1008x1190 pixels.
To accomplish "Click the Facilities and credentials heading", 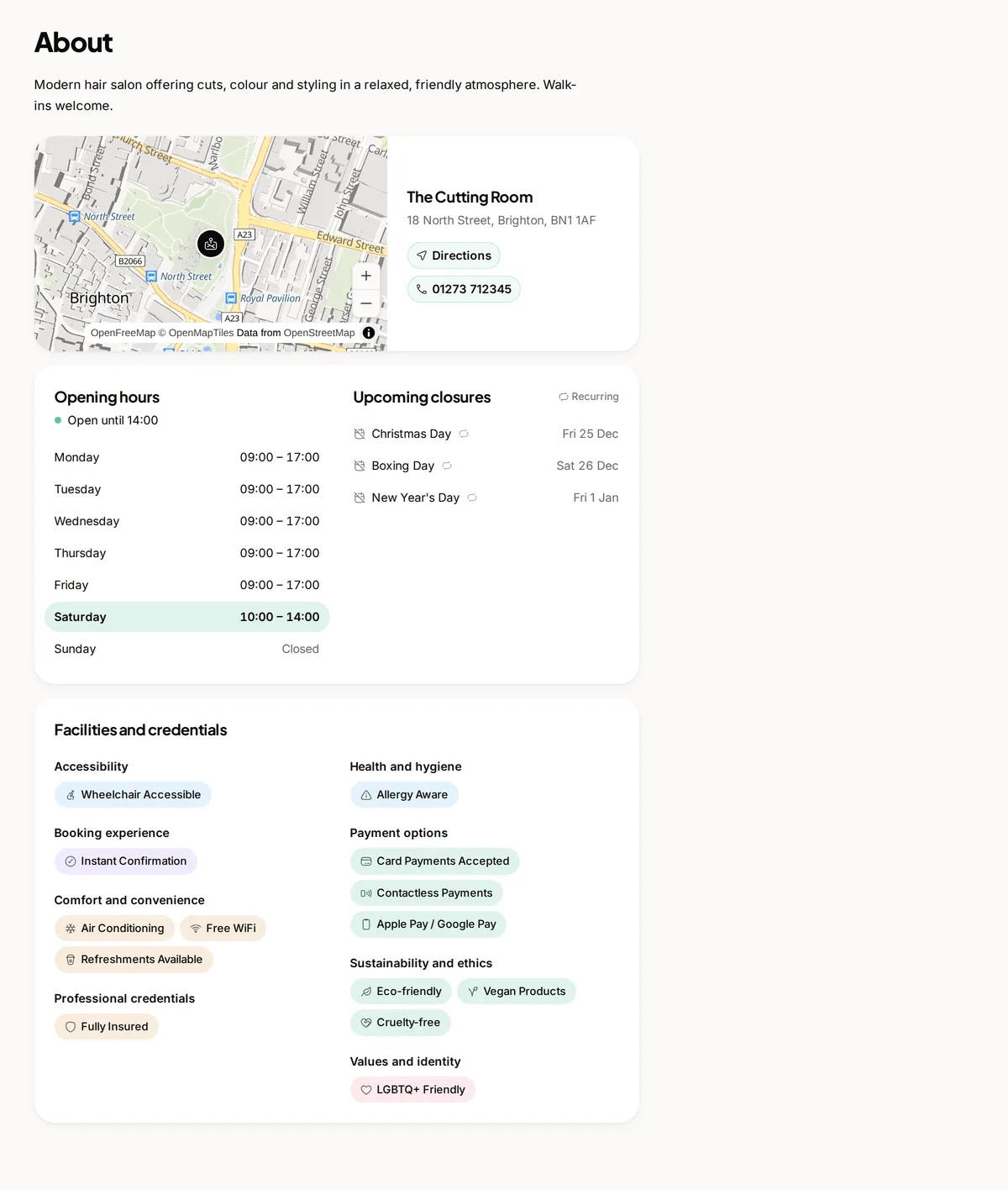I will click(141, 730).
